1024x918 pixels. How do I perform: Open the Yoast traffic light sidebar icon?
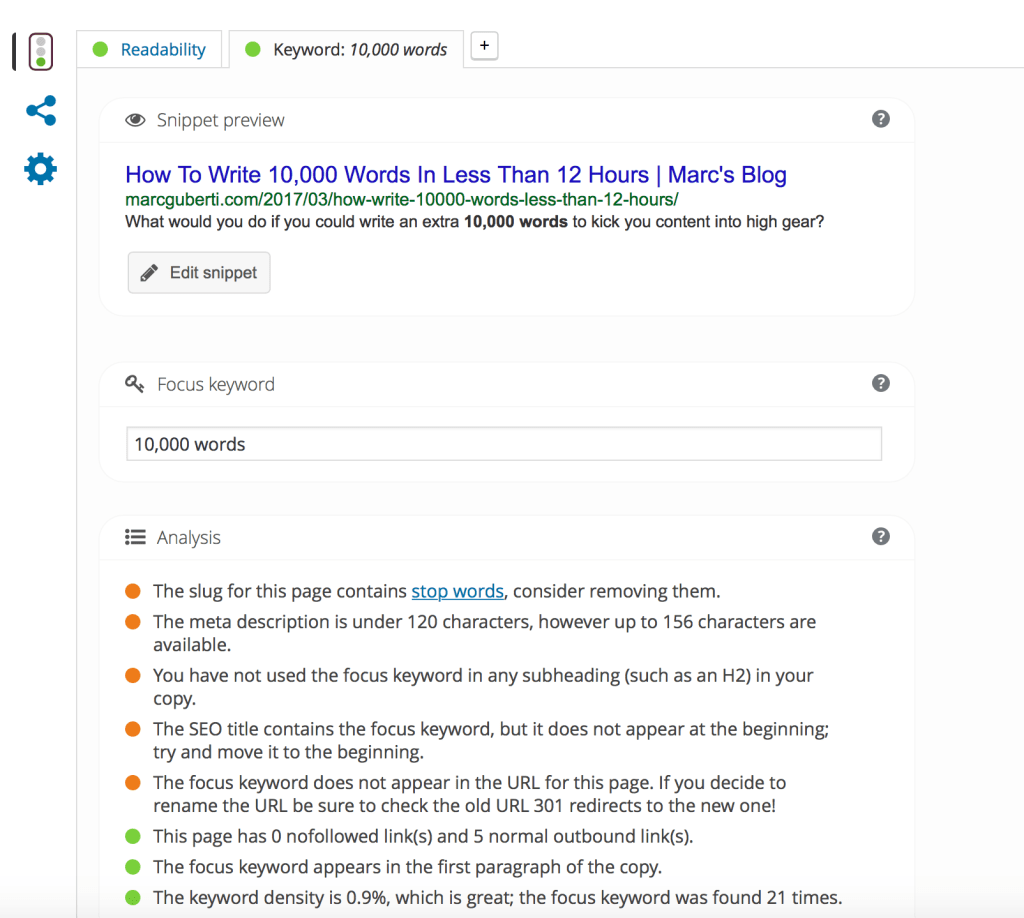tap(40, 50)
